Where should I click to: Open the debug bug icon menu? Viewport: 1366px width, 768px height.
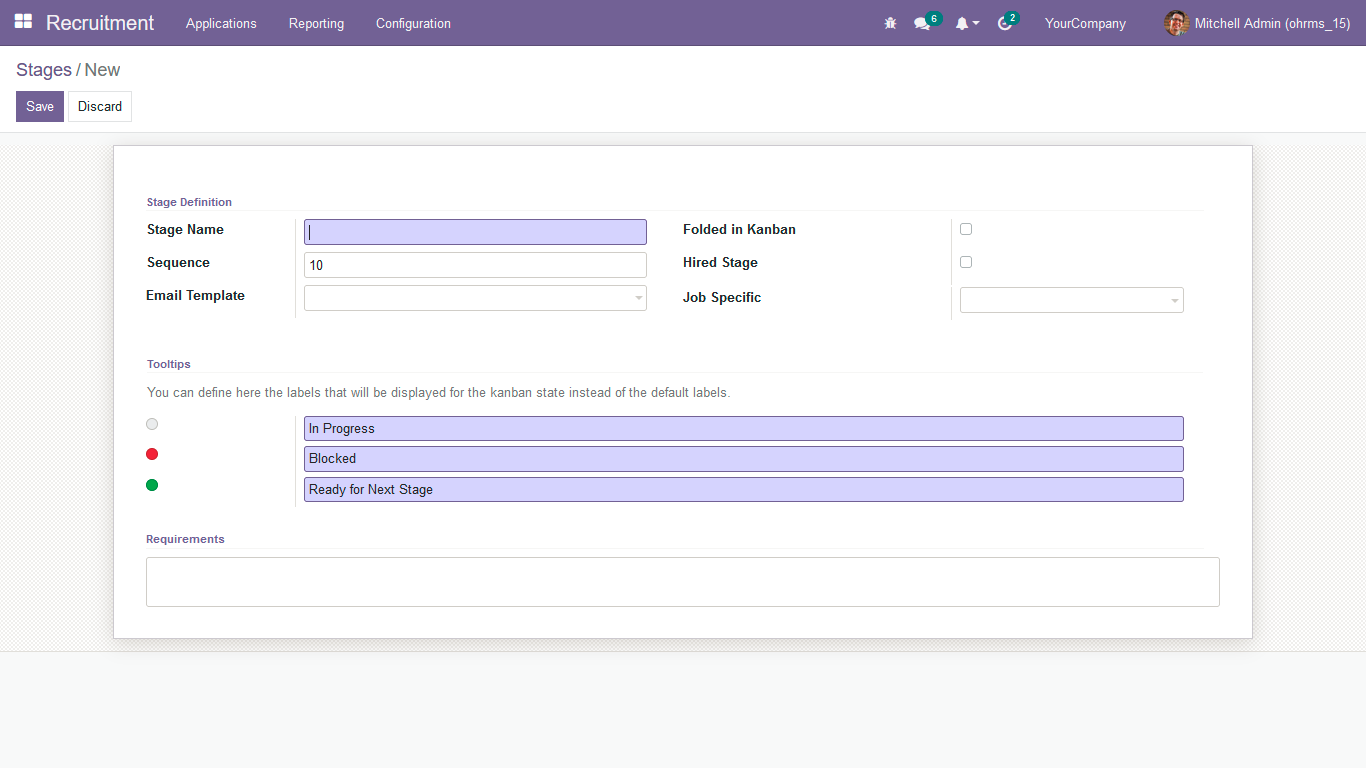pyautogui.click(x=890, y=23)
